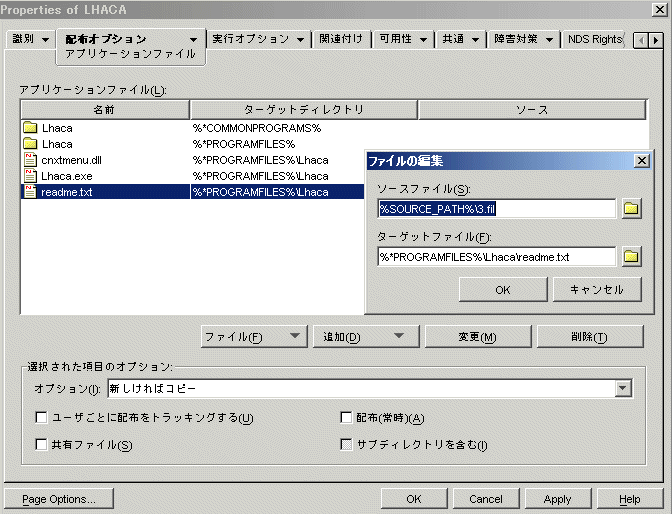Enable 配布(常時) checkbox
672x514 pixels.
(346, 417)
